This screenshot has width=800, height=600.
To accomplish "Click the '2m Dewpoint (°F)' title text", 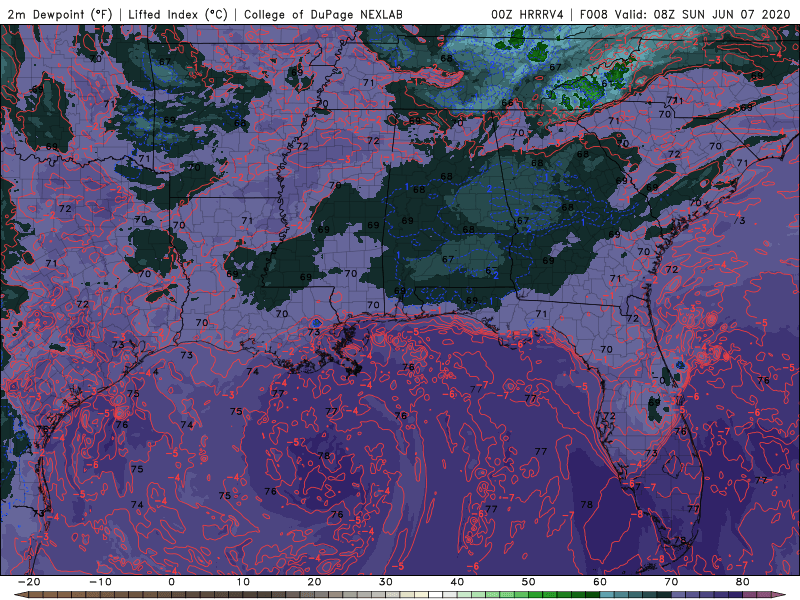I will click(60, 14).
